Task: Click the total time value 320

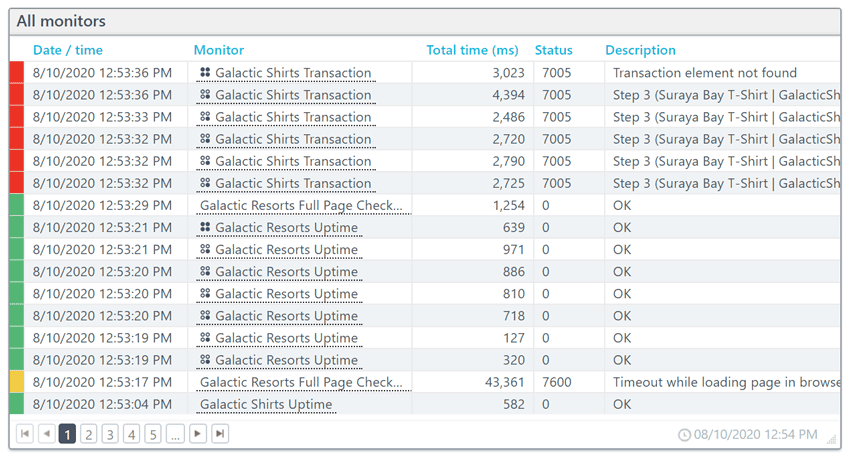Action: [x=514, y=360]
